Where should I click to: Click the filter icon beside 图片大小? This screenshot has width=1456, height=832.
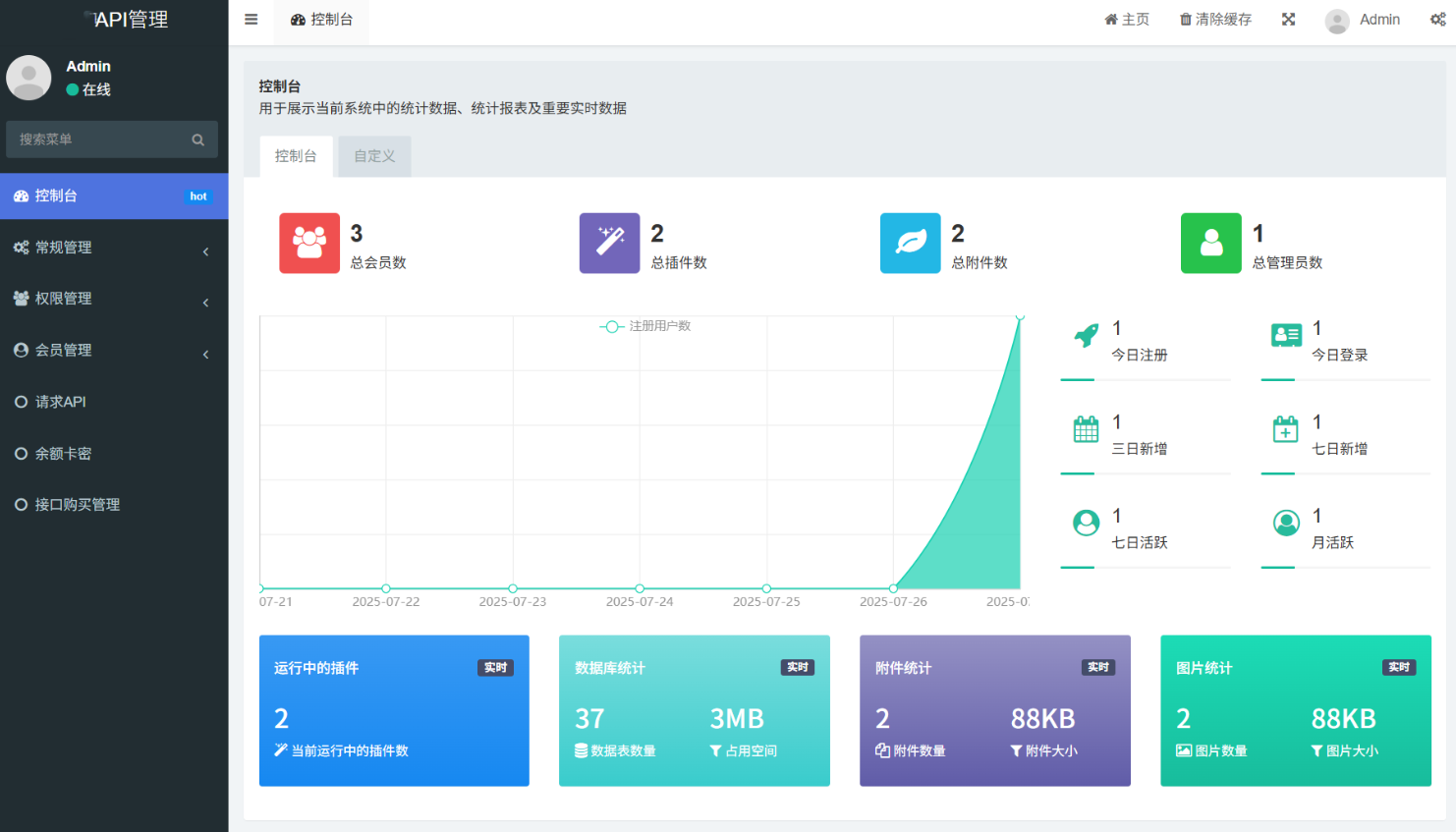click(x=1316, y=750)
